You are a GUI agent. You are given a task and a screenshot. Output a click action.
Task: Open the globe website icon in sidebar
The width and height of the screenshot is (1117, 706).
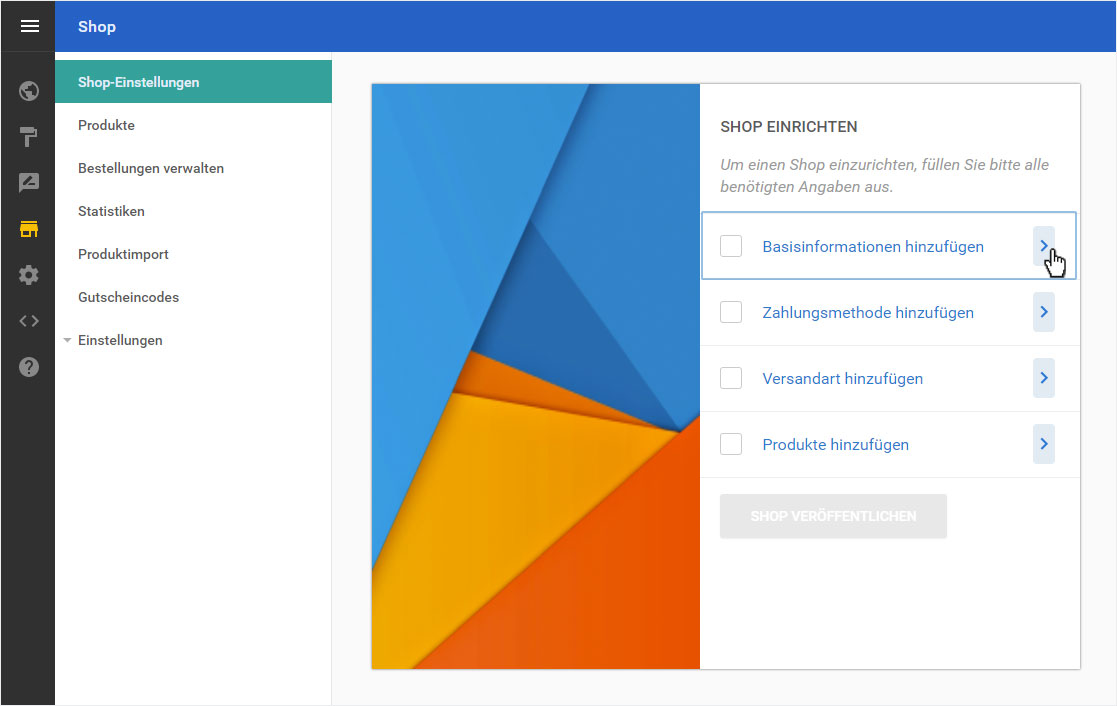coord(28,91)
